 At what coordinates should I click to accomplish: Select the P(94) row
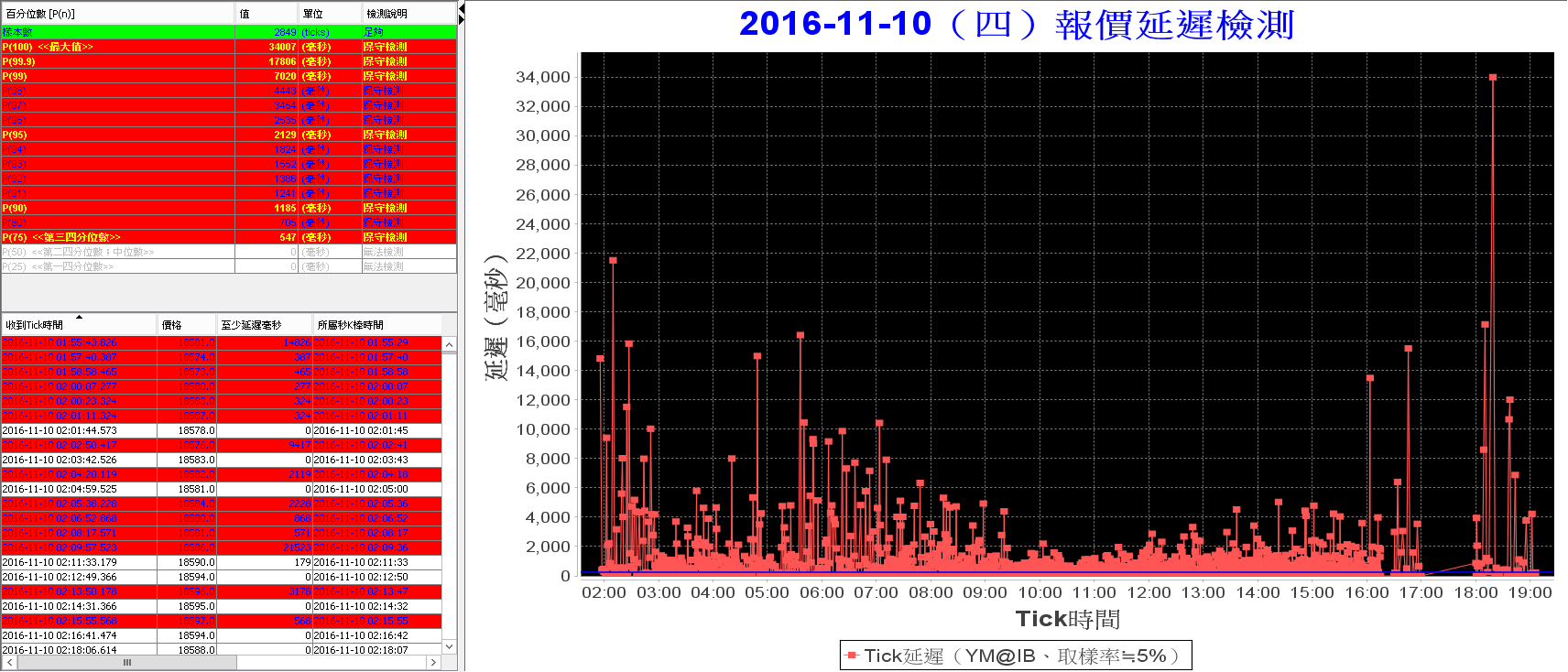(229, 149)
